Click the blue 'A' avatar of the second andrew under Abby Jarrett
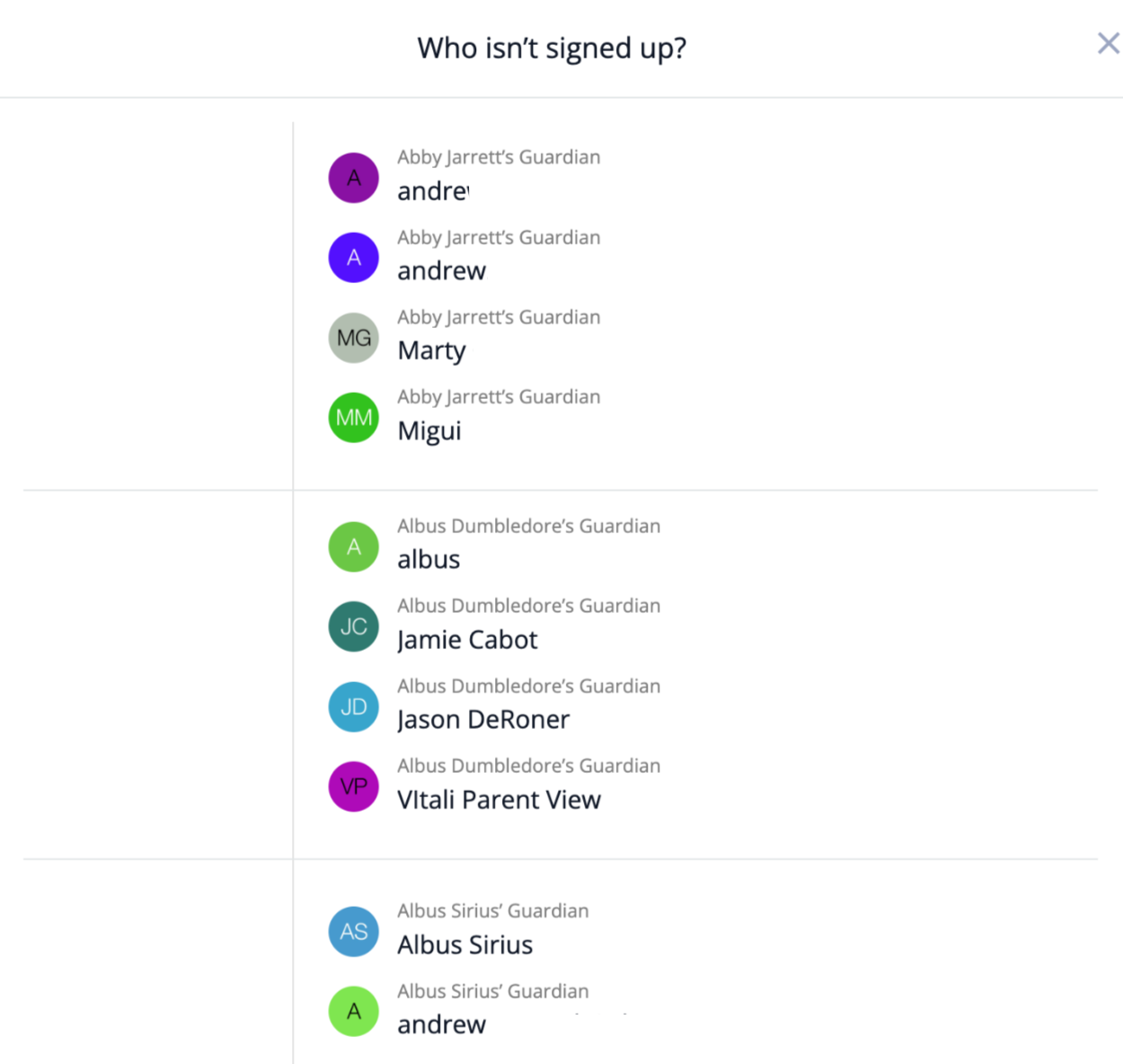 coord(354,258)
